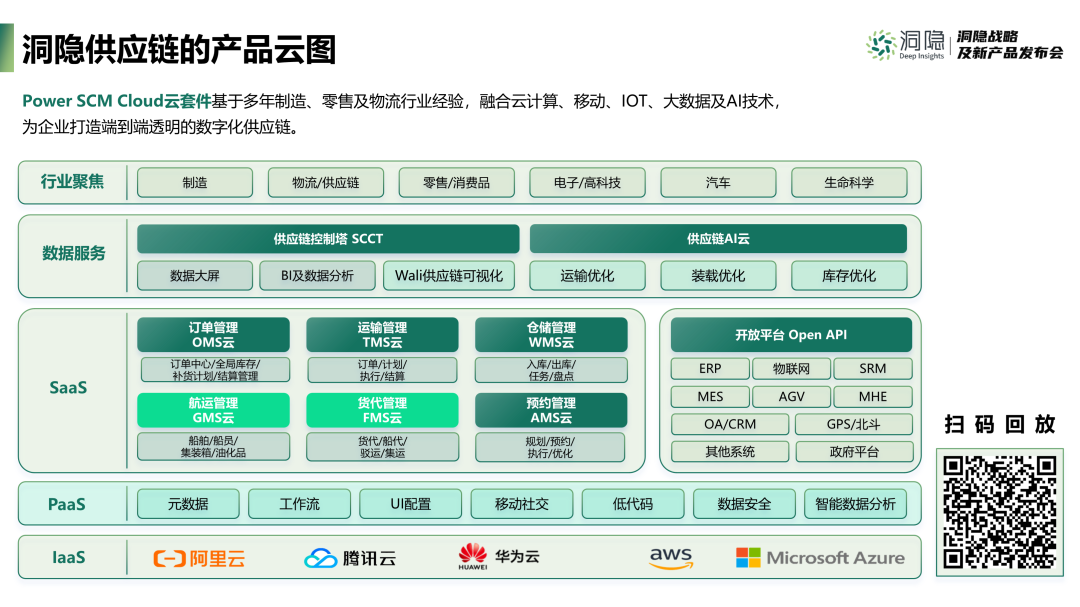Select the Tencent Cloud logo
Viewport: 1080px width, 607px height.
pyautogui.click(x=348, y=557)
